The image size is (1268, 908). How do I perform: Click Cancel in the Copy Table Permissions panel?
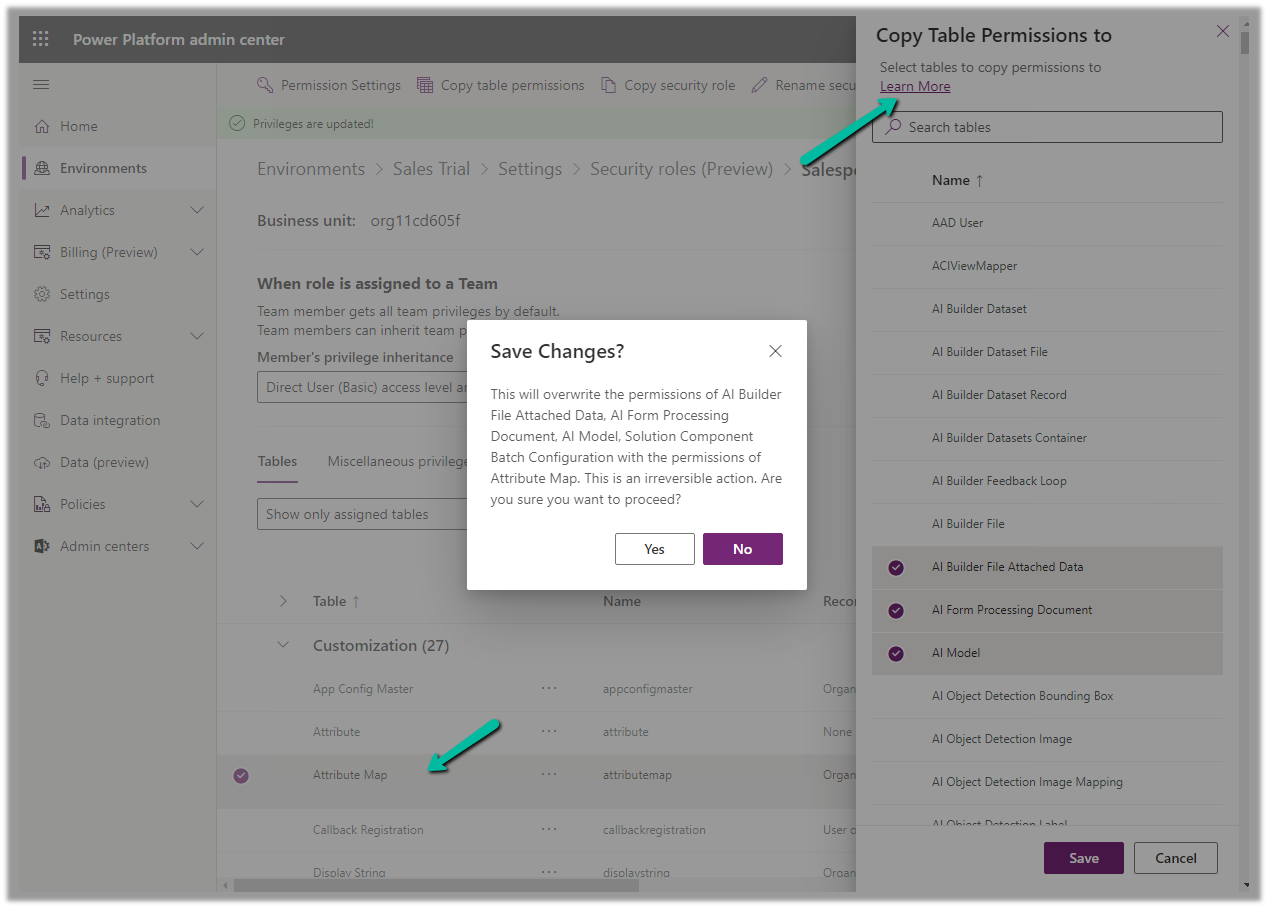[x=1176, y=858]
